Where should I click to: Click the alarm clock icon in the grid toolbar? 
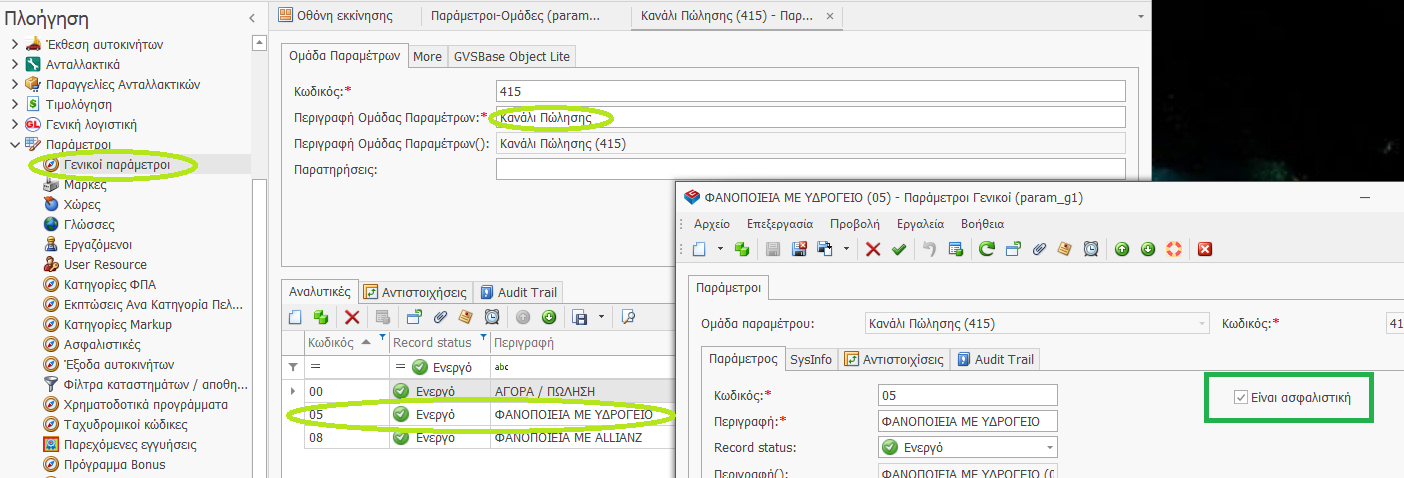(492, 317)
